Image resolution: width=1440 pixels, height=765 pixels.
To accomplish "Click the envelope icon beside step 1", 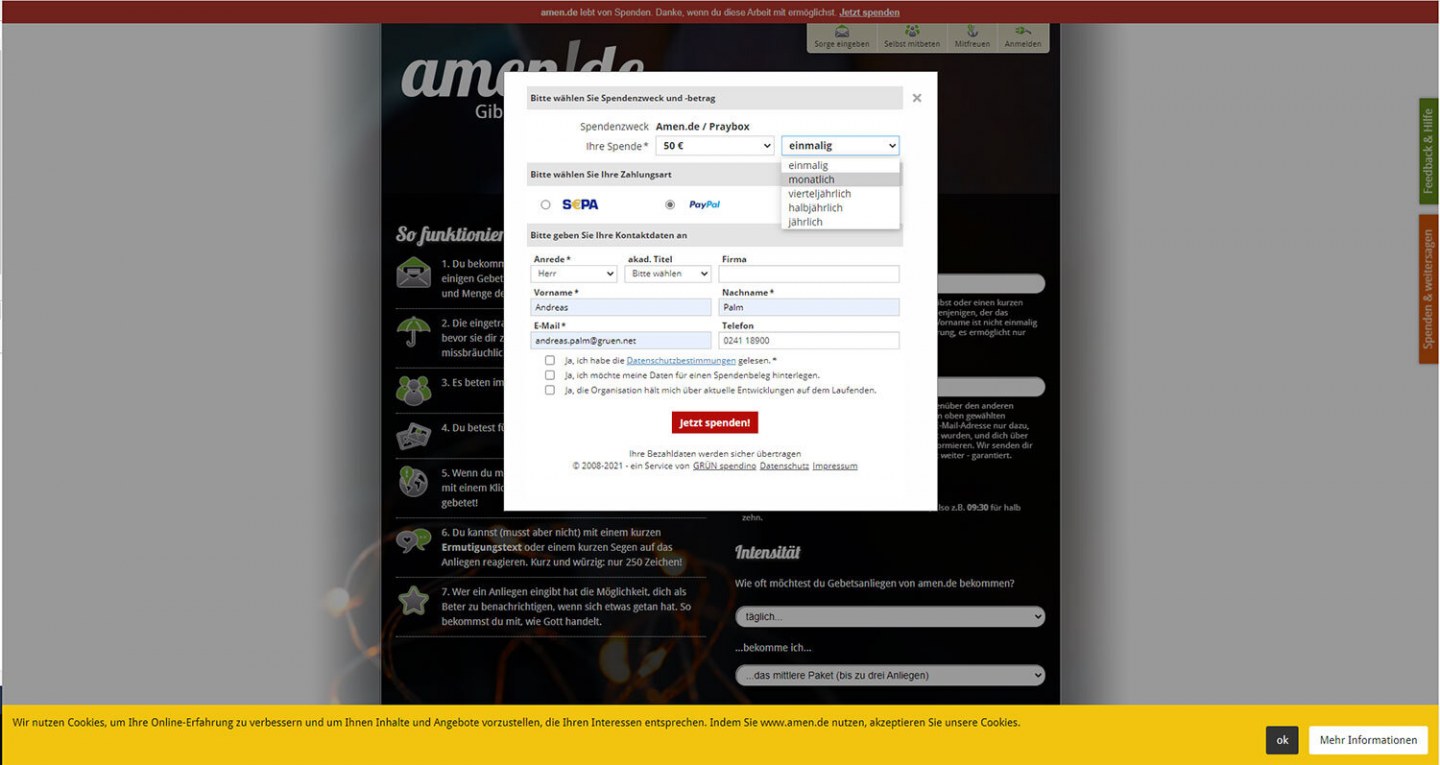I will (x=413, y=272).
